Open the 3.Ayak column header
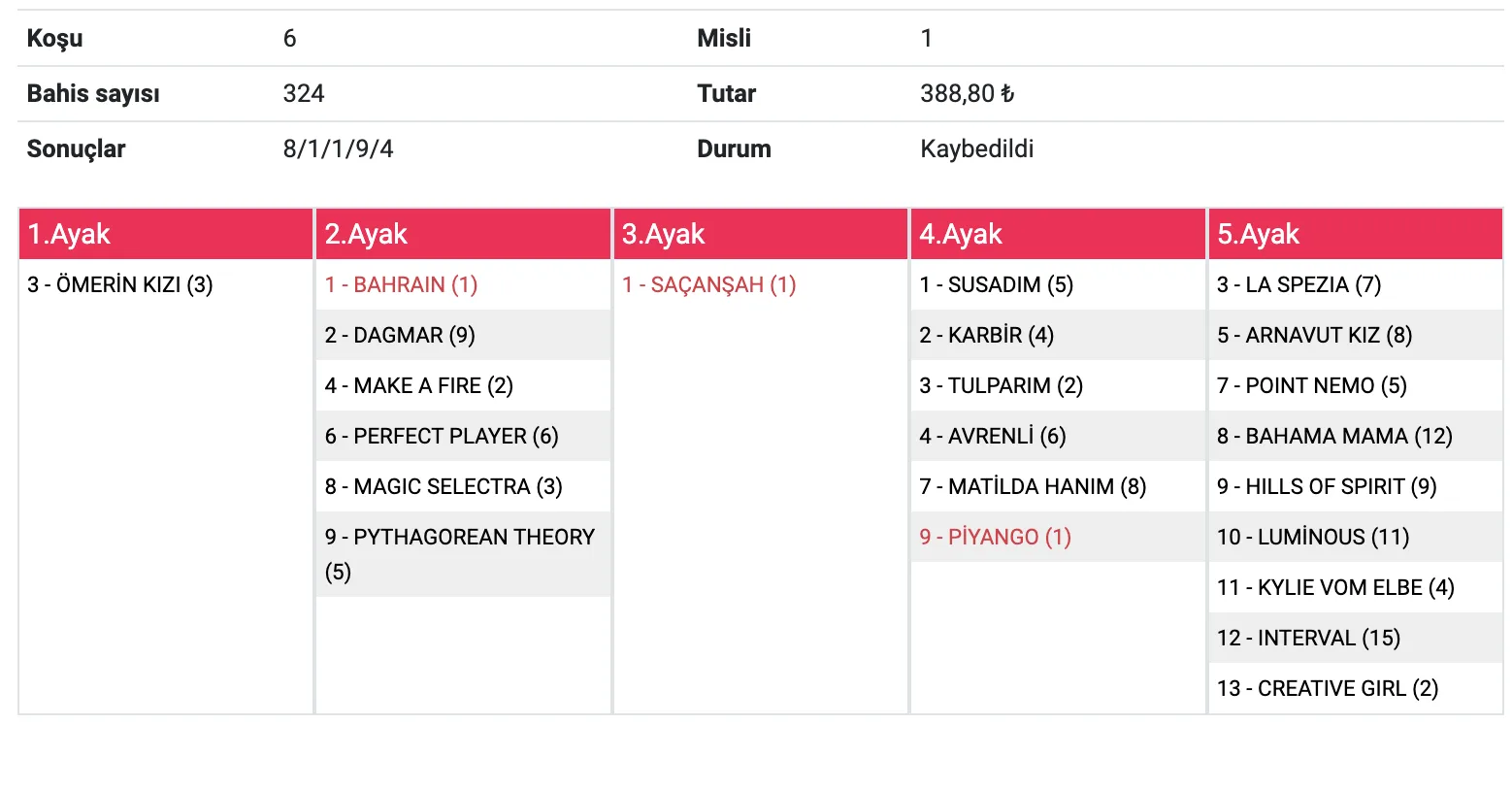This screenshot has height=790, width=1512. pos(663,234)
